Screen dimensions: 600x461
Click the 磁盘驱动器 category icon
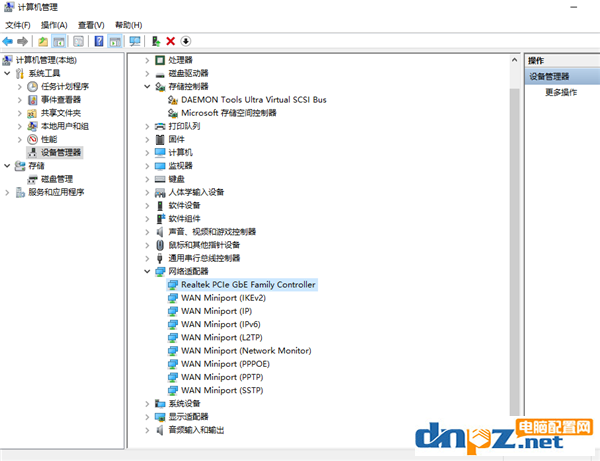(160, 74)
